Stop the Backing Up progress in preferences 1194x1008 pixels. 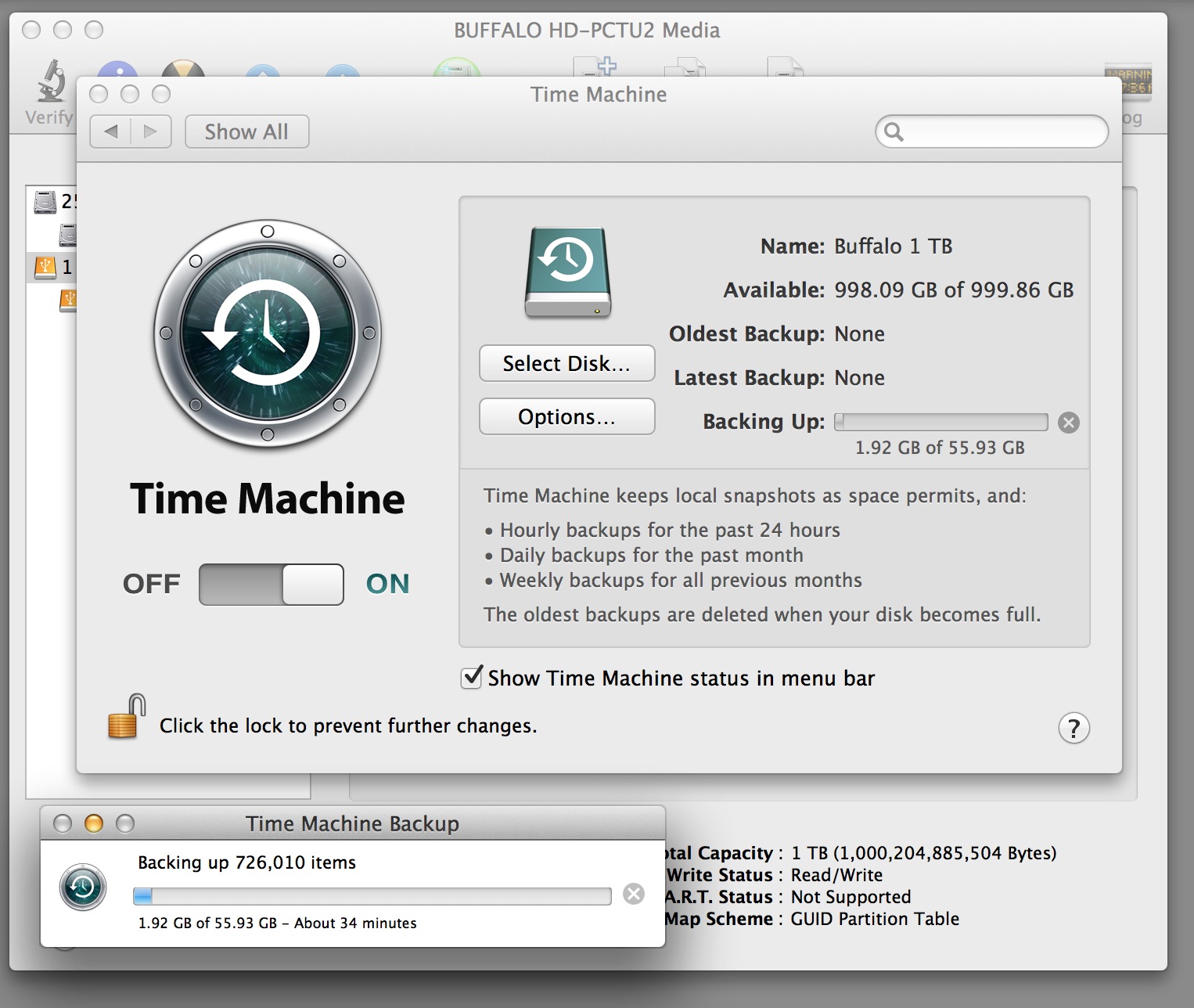(1068, 423)
